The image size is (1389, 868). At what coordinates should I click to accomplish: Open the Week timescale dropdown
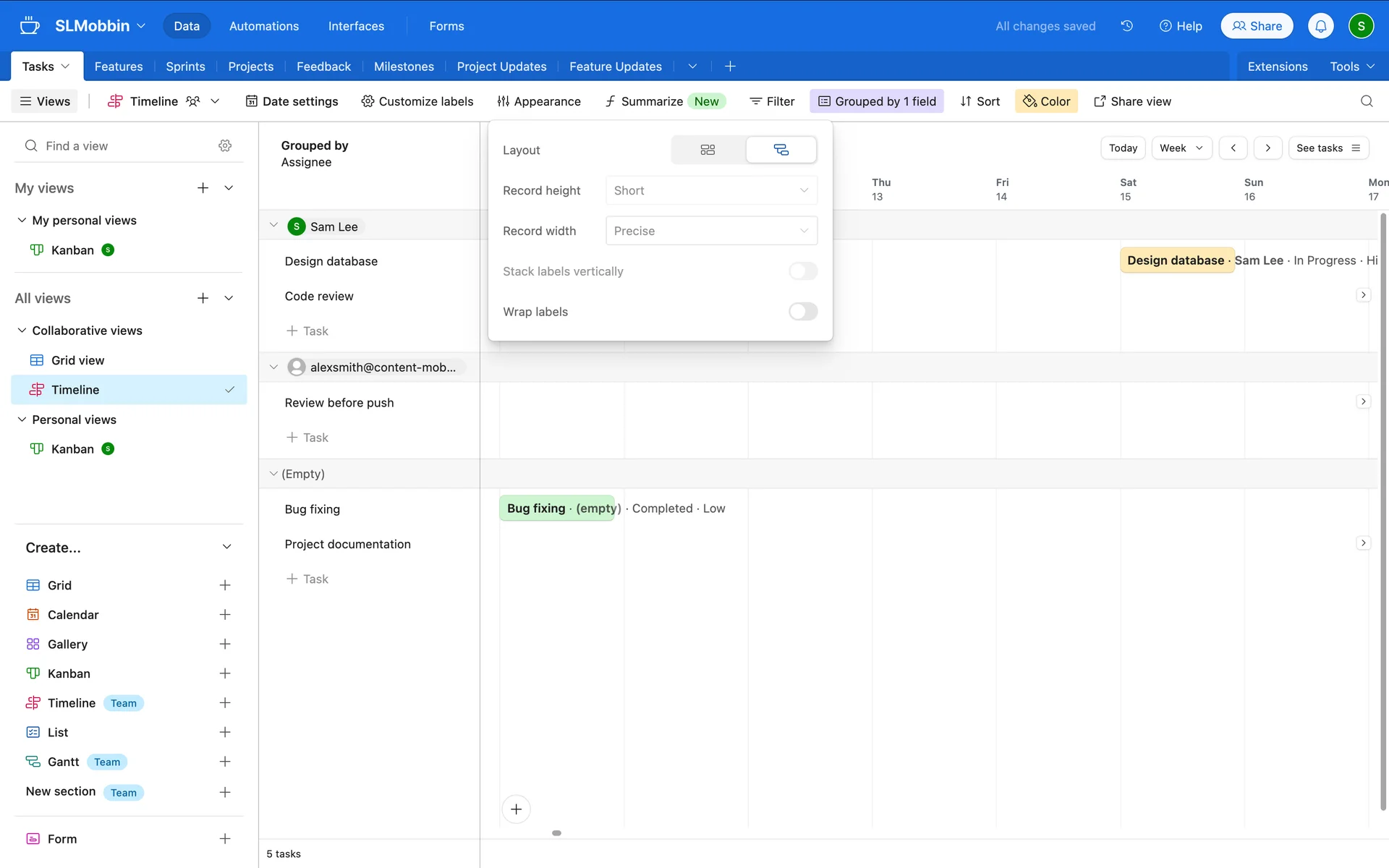(x=1181, y=148)
